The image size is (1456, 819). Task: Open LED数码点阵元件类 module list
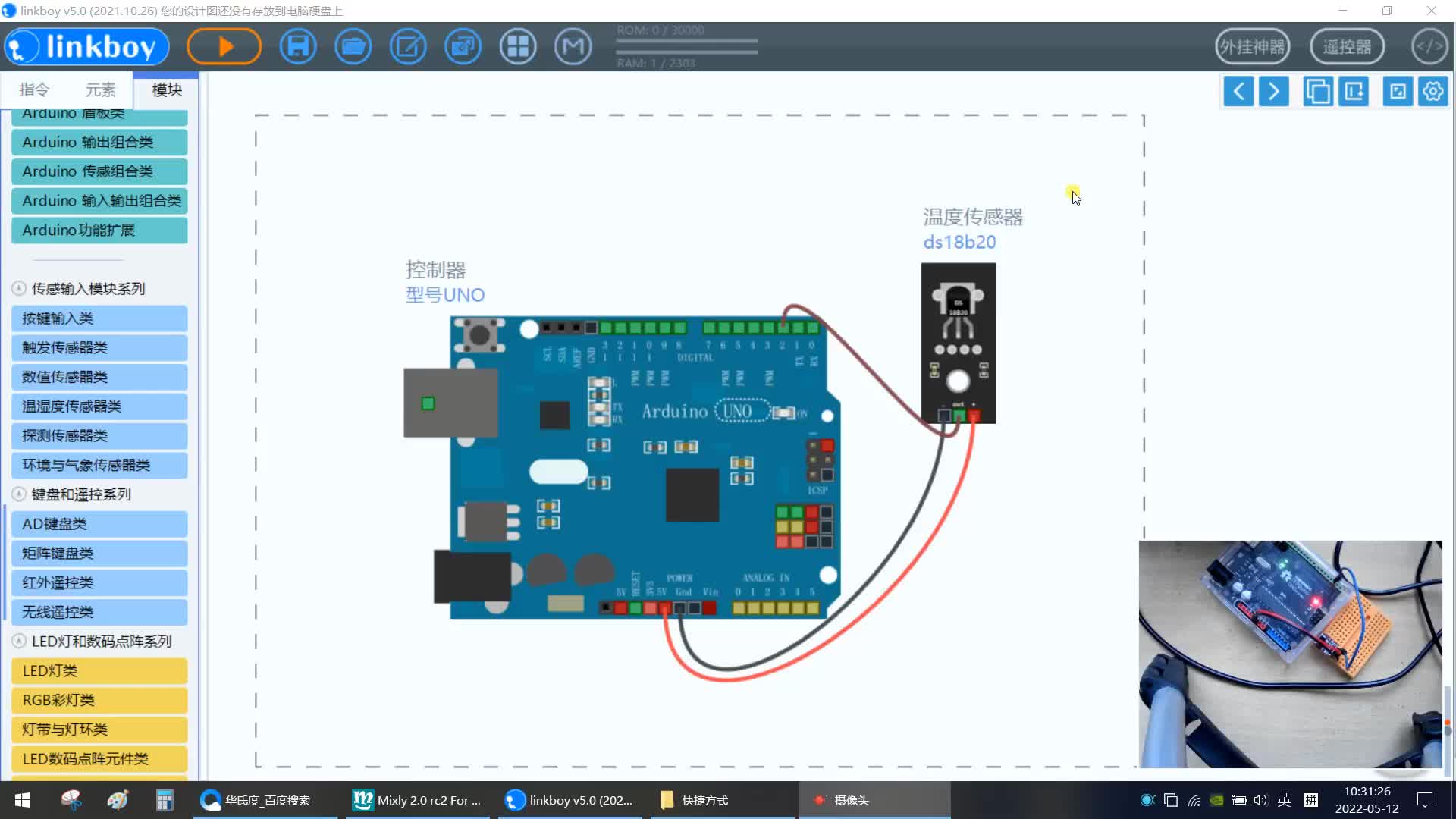pos(99,759)
